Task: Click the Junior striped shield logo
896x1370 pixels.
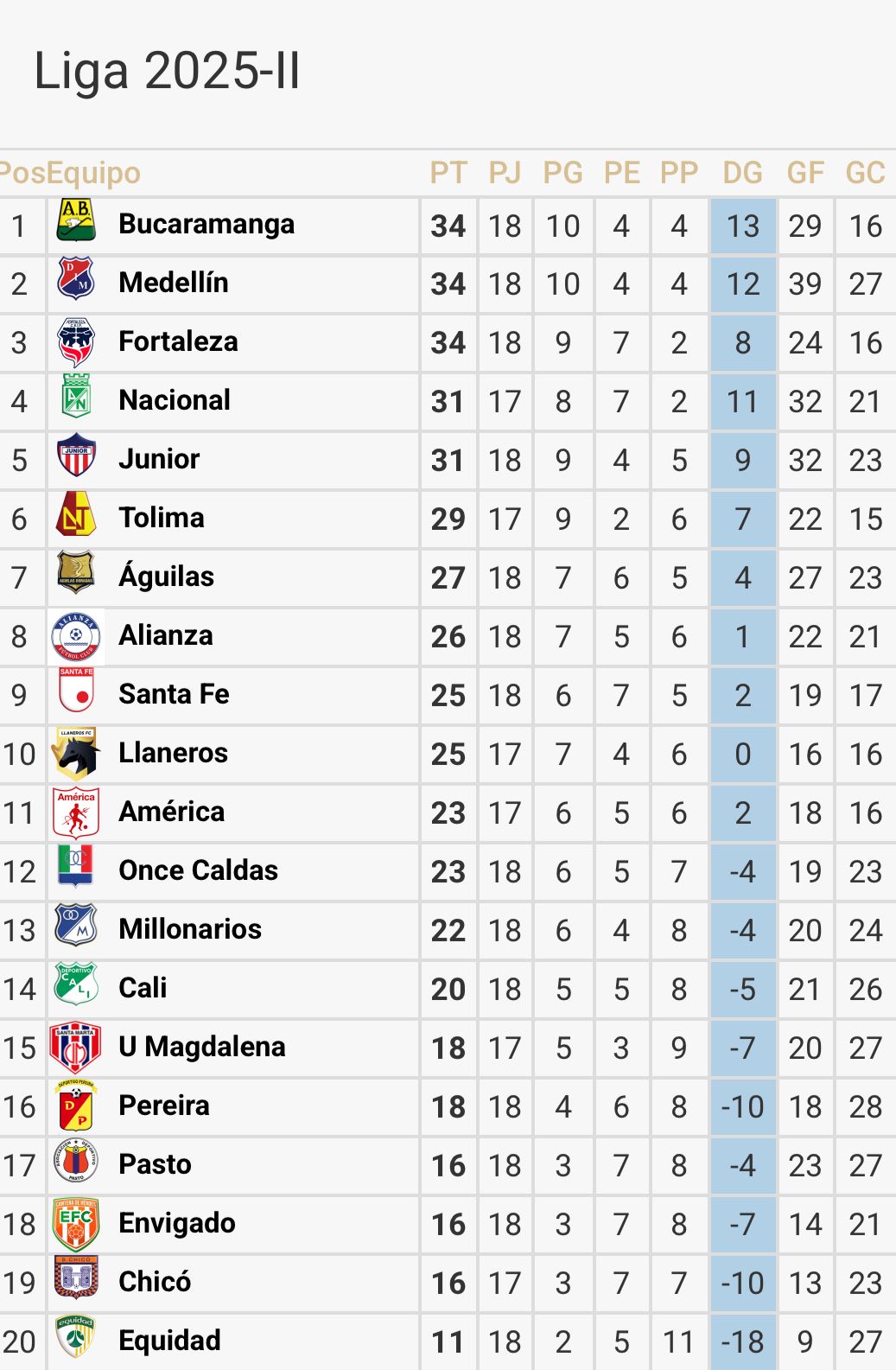Action: [76, 456]
